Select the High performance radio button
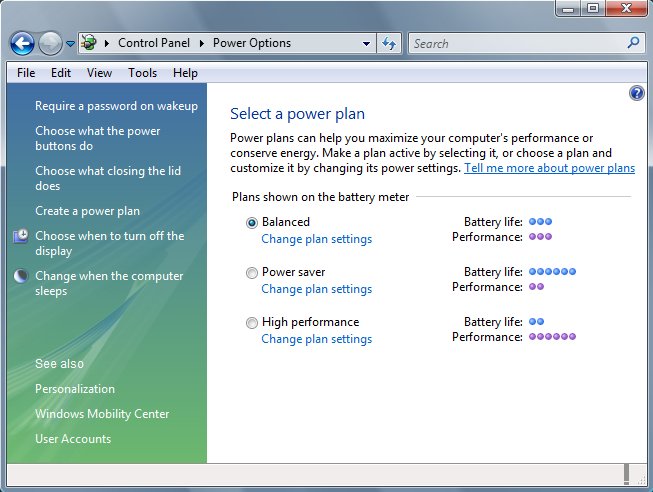Image resolution: width=653 pixels, height=492 pixels. point(252,323)
